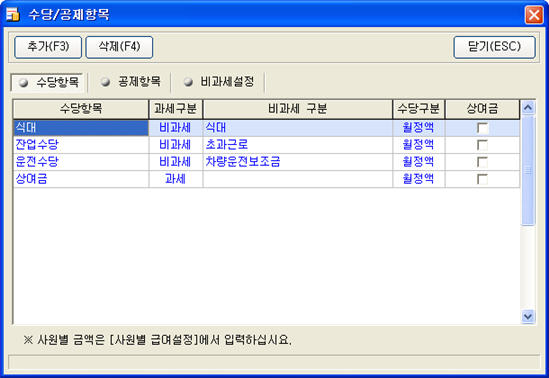Image resolution: width=549 pixels, height=378 pixels.
Task: Click the 비과세 구분 column header
Action: click(298, 109)
